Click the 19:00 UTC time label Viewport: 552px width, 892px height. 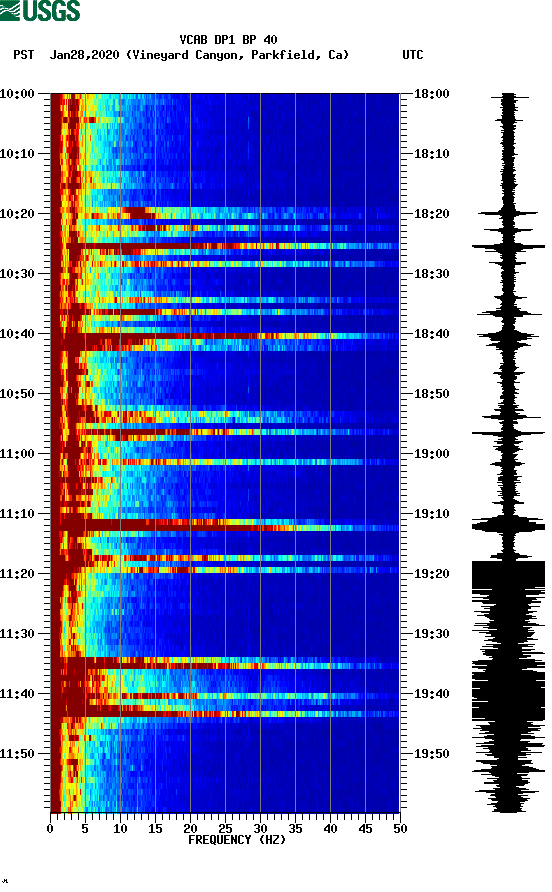pos(431,453)
